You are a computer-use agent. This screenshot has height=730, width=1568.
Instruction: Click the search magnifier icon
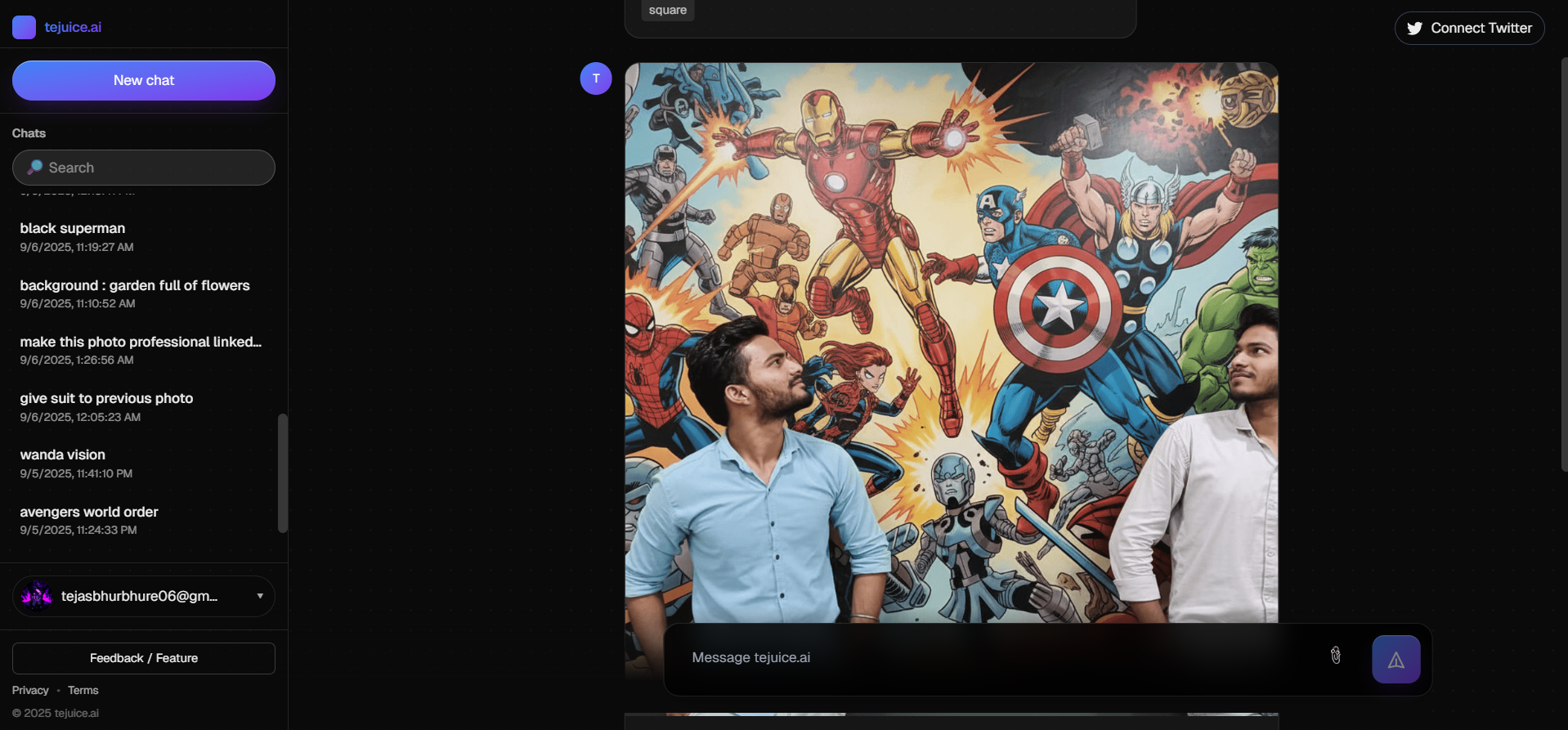(34, 168)
